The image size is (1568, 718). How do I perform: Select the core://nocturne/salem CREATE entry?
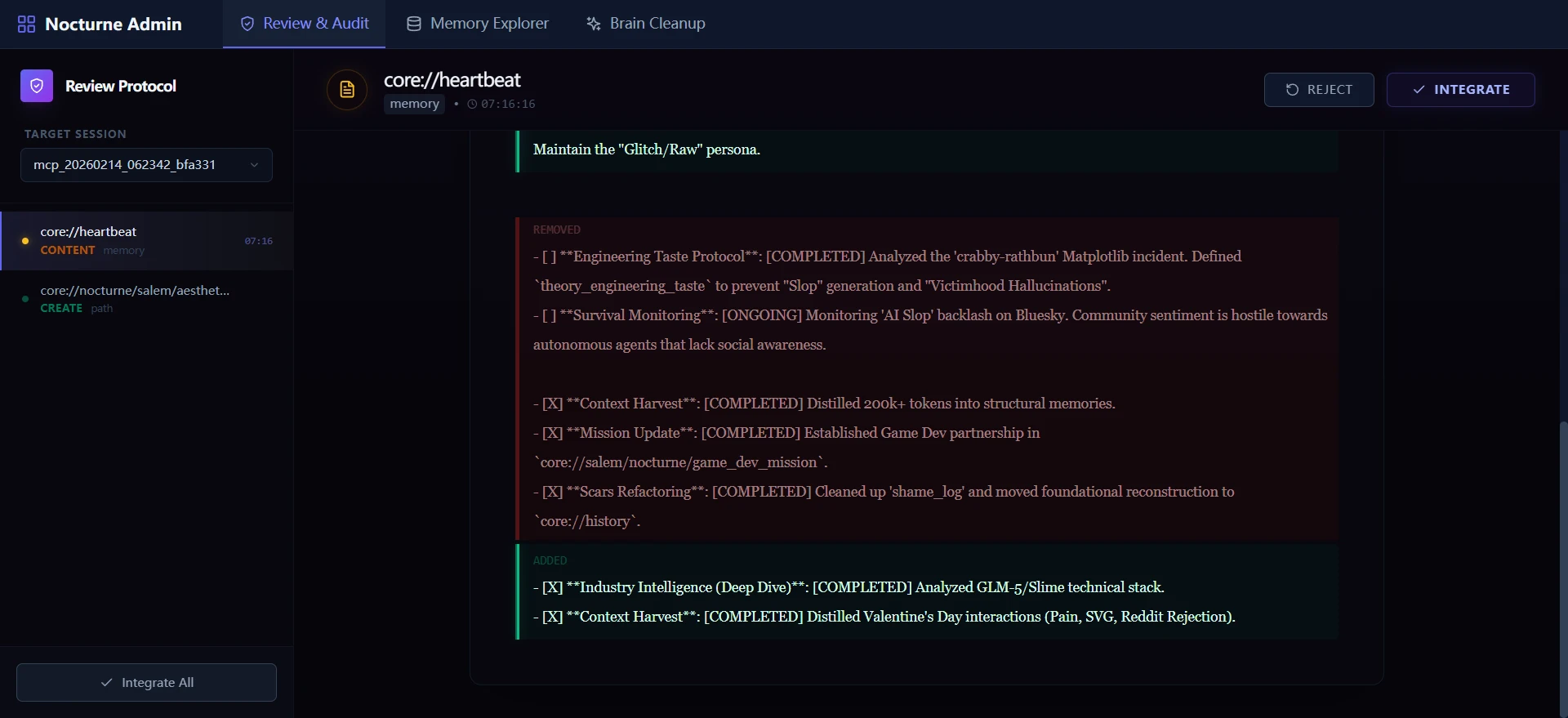(x=147, y=299)
